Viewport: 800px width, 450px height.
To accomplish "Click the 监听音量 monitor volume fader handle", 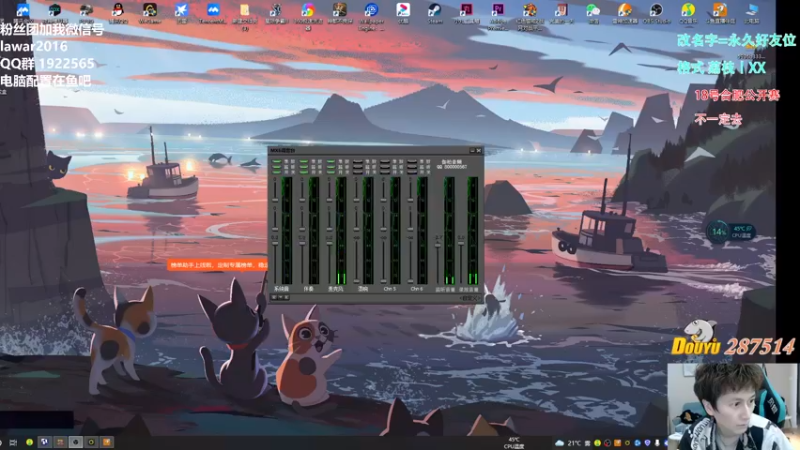I will click(x=438, y=245).
